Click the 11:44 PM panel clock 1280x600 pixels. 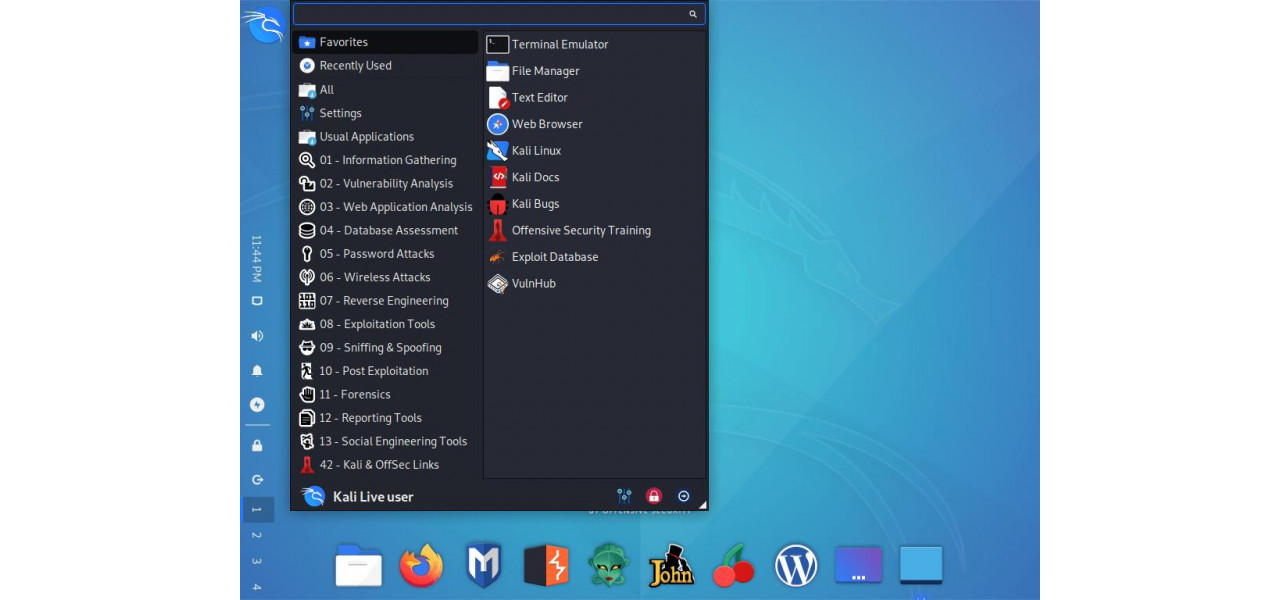click(x=257, y=258)
